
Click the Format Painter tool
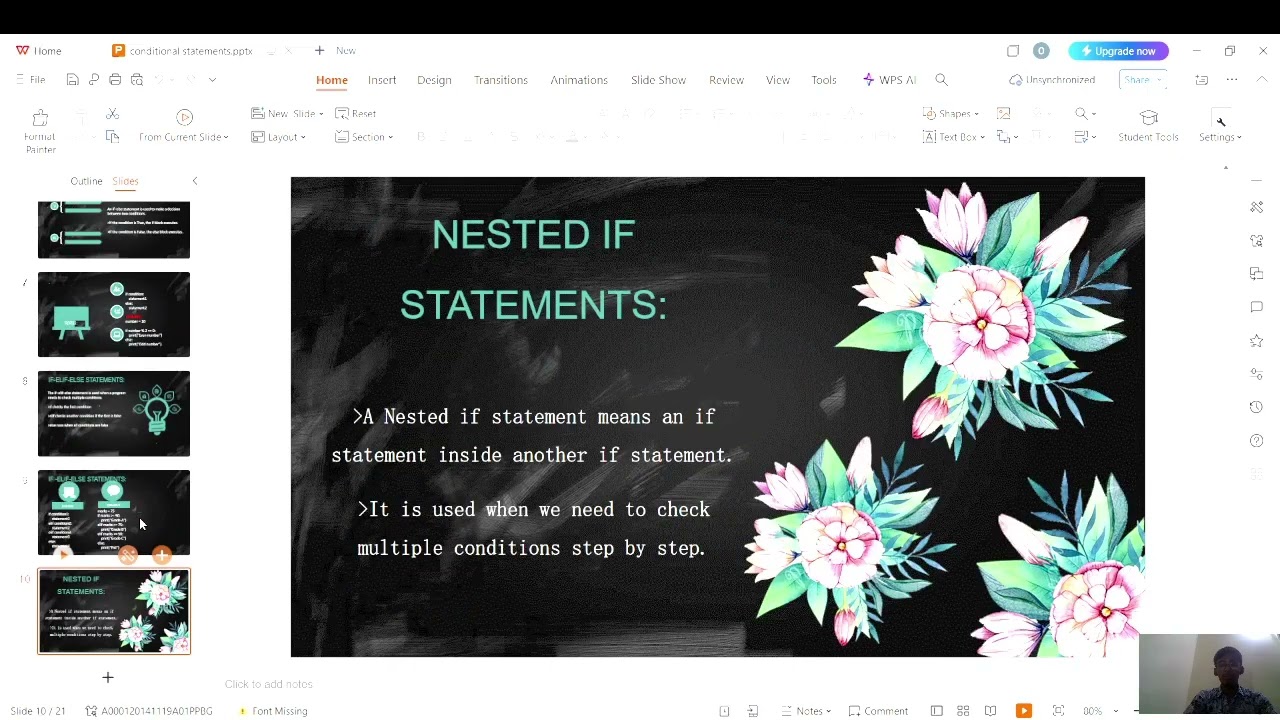click(x=40, y=131)
